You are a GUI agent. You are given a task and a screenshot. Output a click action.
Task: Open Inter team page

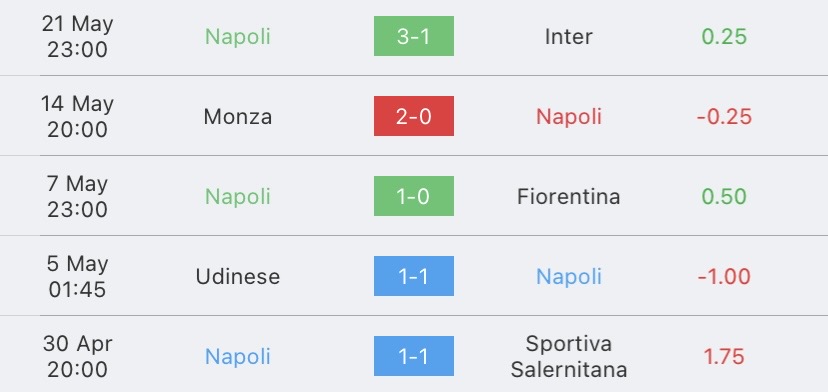568,36
